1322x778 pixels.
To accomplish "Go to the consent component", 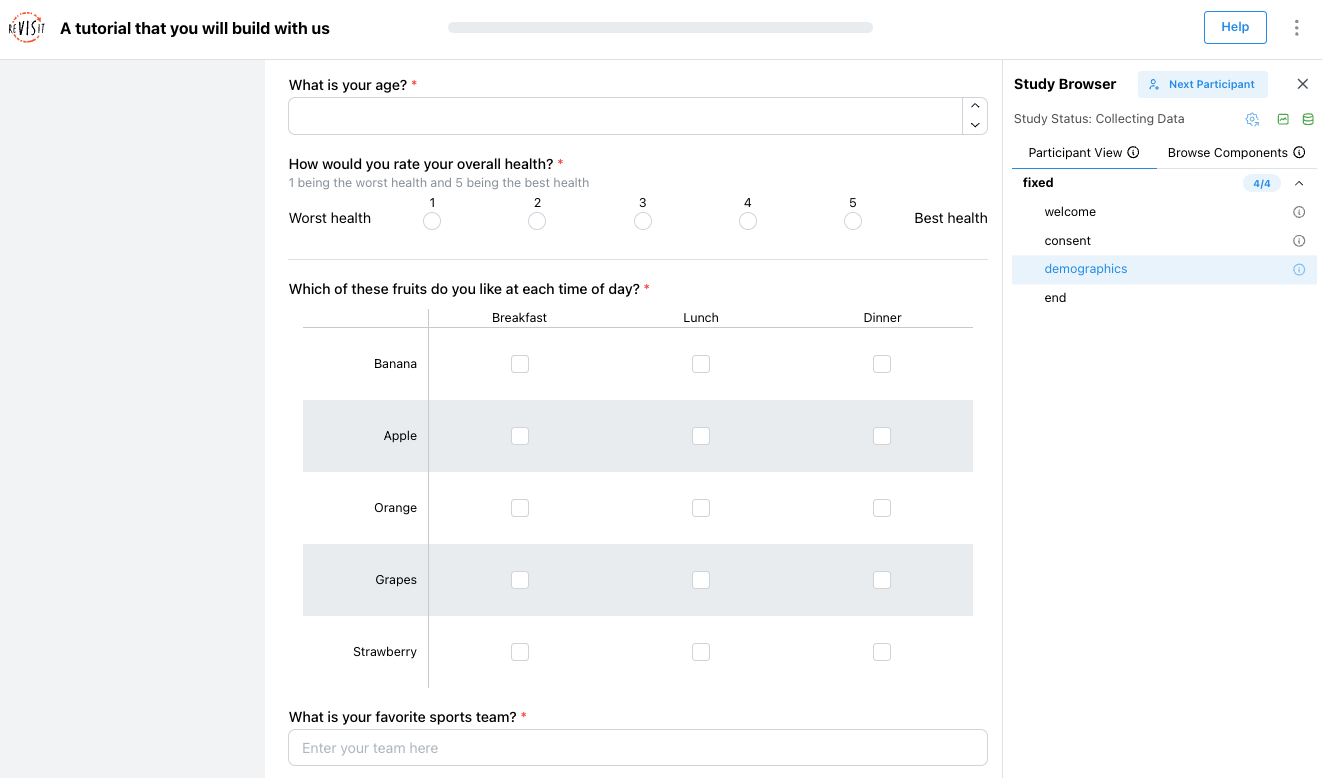I will 1067,241.
